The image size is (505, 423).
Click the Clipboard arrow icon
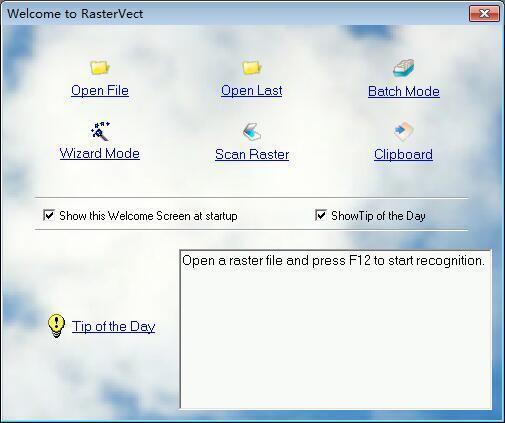pos(404,131)
